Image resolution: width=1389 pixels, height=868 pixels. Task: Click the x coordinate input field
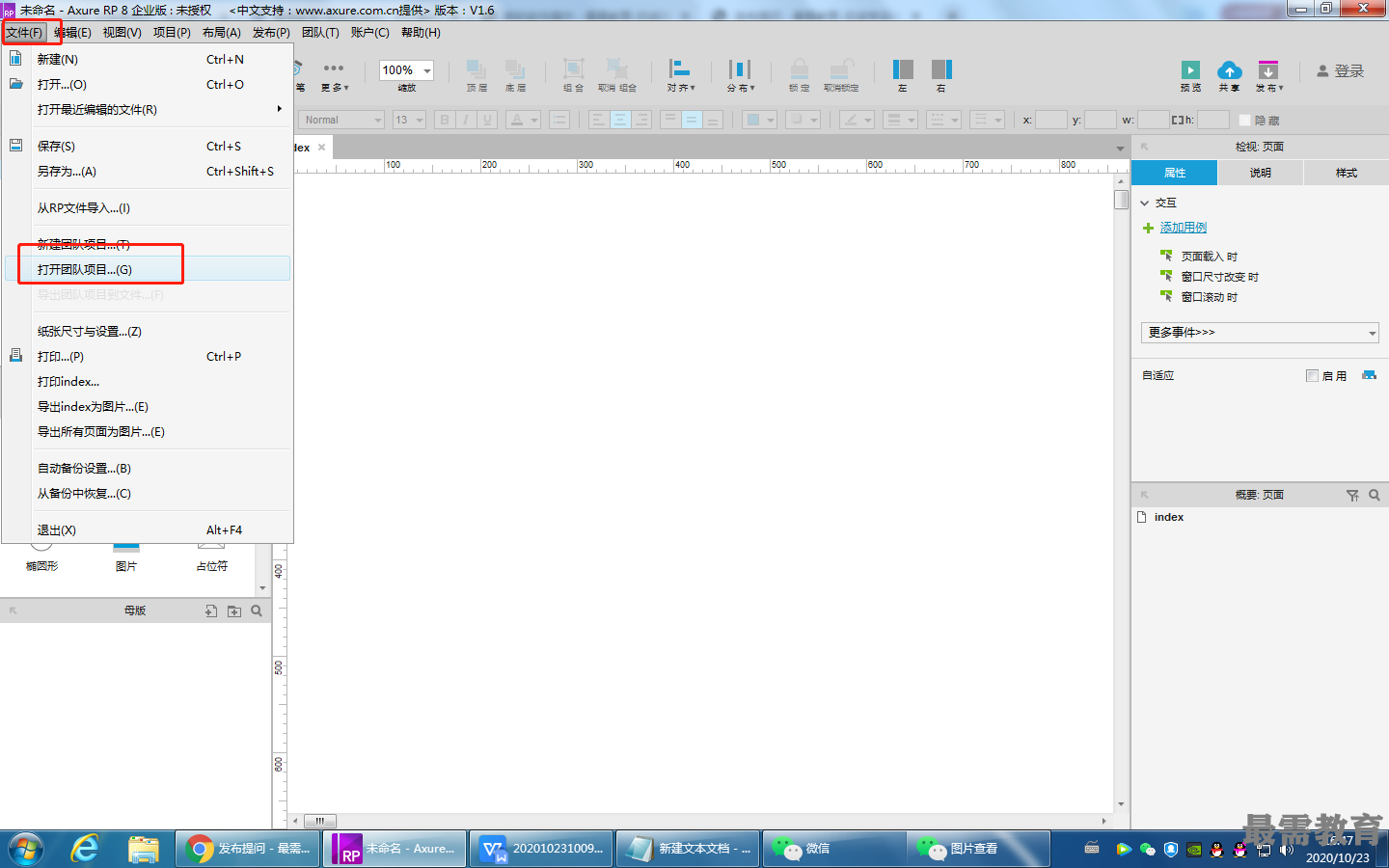[x=1050, y=120]
